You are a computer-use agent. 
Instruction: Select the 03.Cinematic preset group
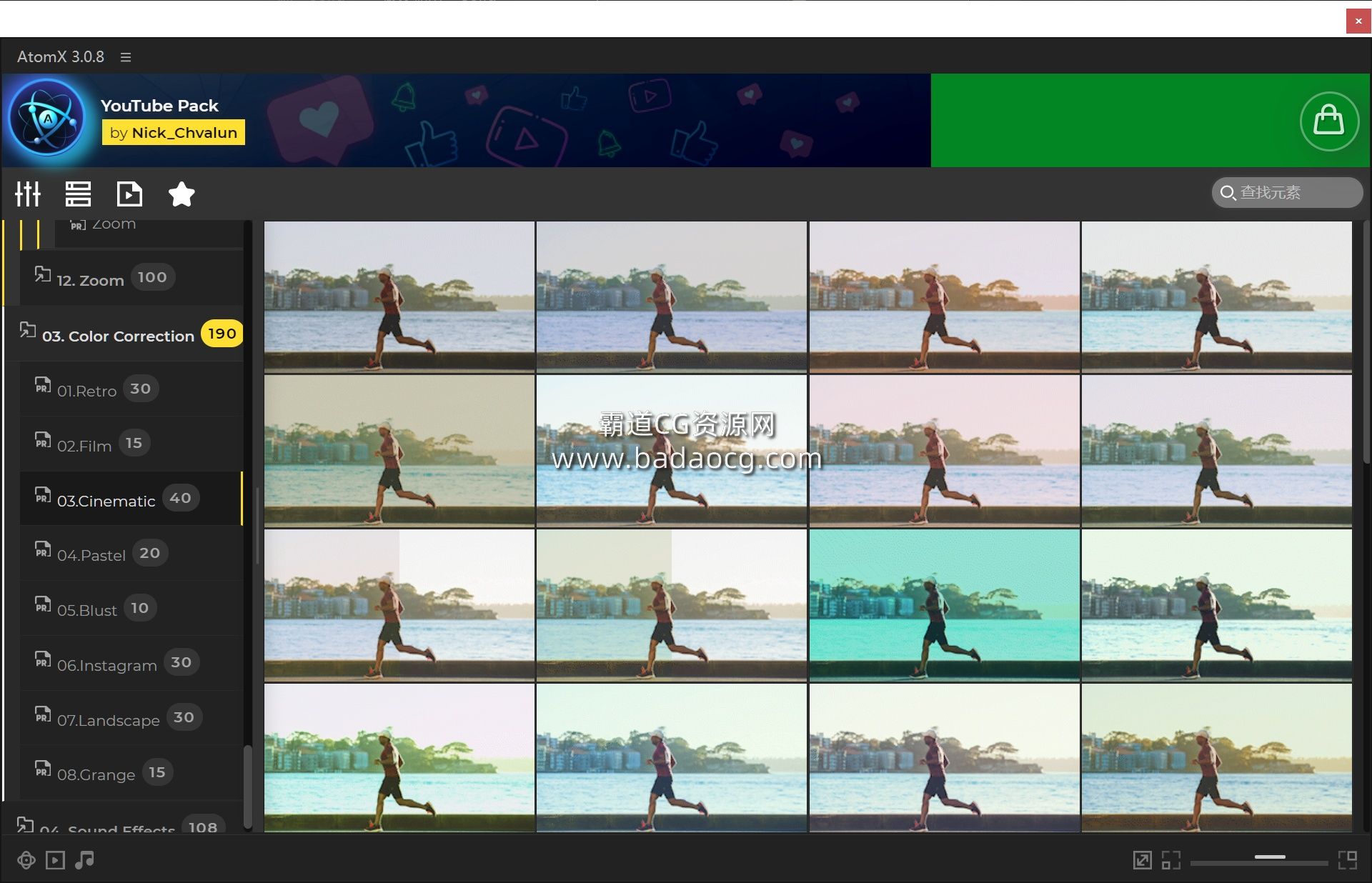point(131,499)
